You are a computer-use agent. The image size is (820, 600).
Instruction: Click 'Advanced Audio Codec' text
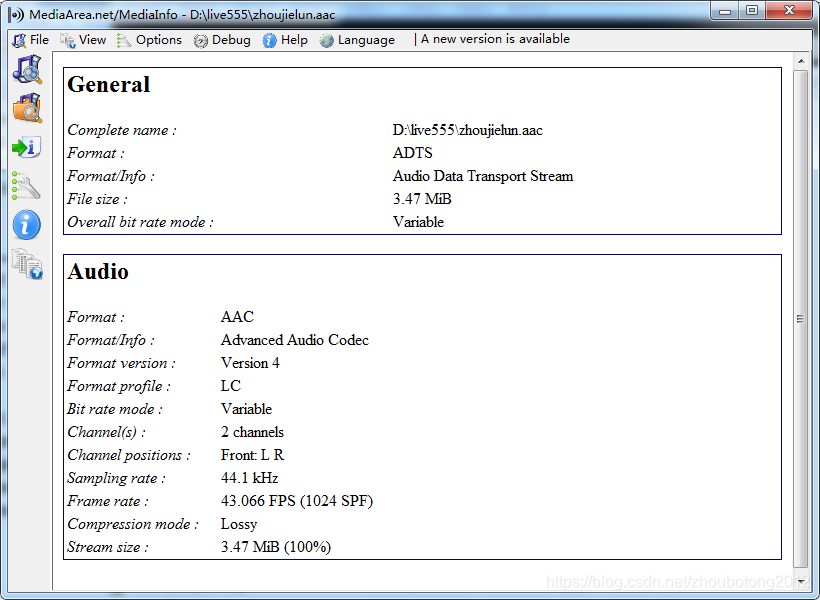295,340
